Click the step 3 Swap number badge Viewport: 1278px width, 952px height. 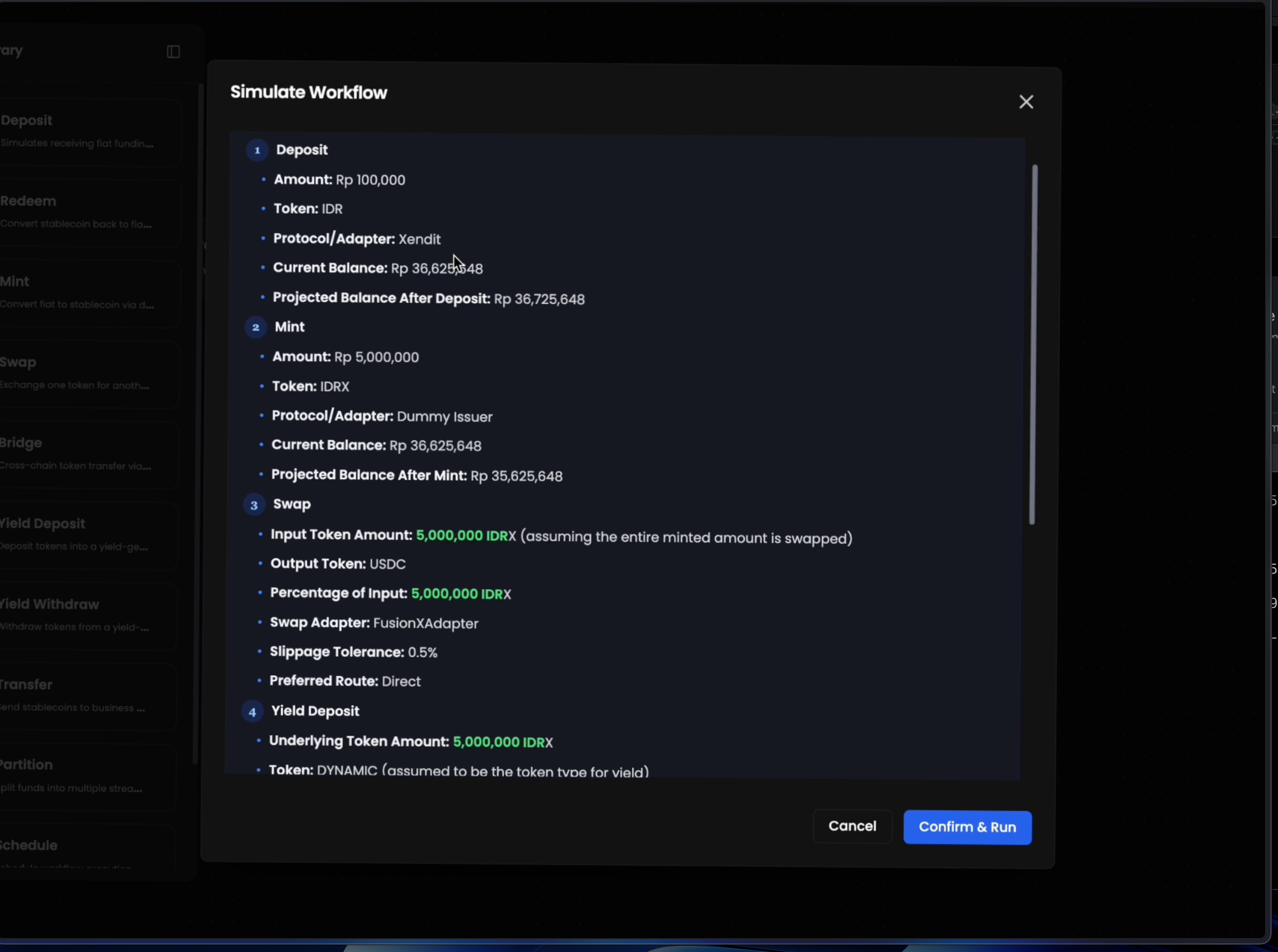[254, 505]
